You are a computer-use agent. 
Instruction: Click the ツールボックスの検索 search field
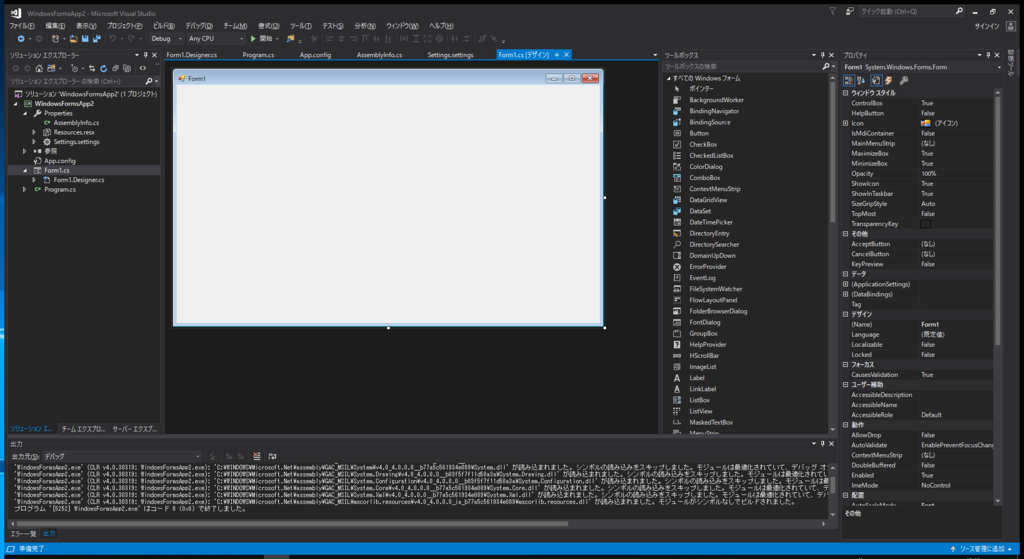click(742, 67)
